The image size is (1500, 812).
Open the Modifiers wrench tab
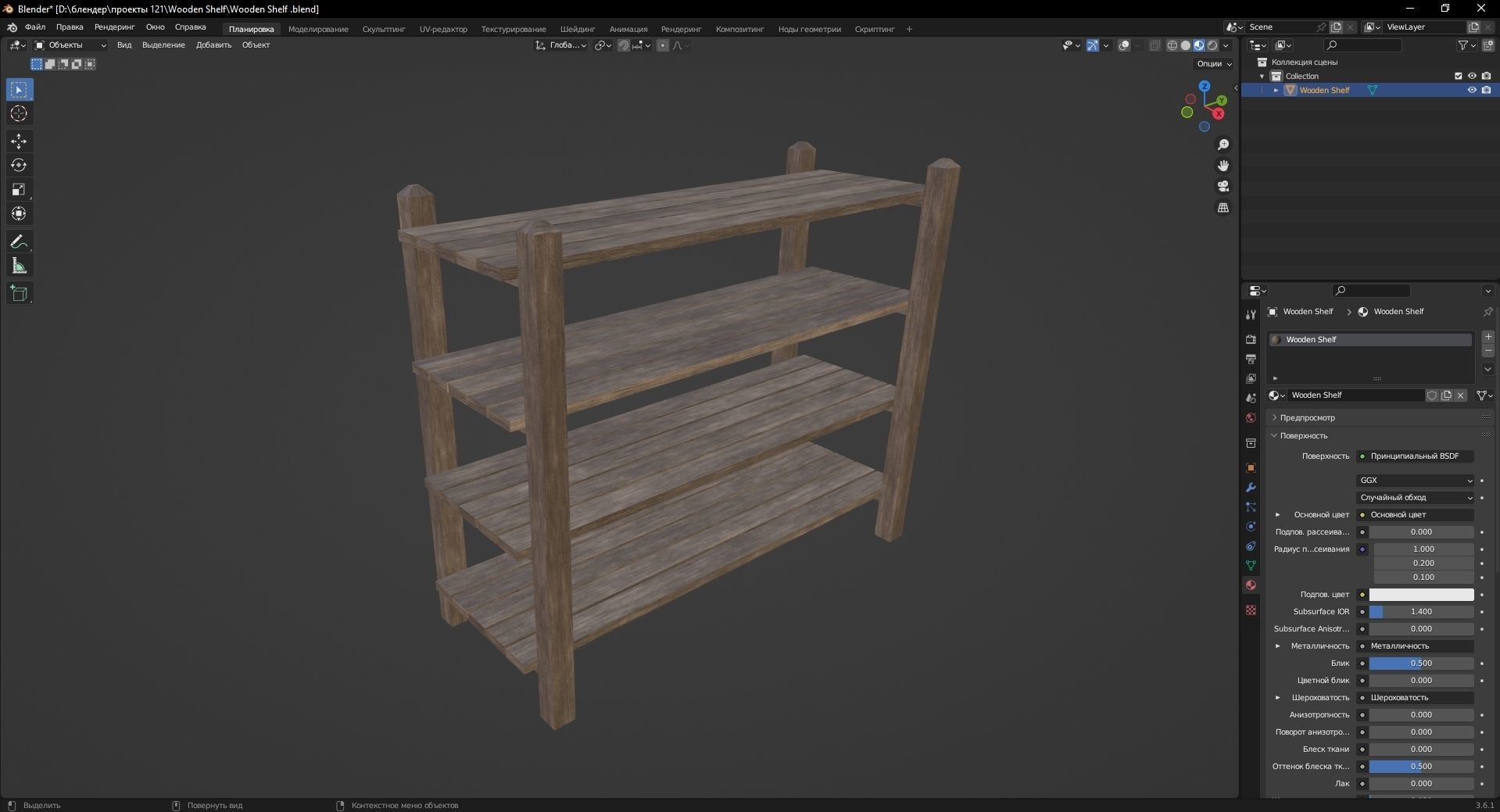tap(1251, 488)
